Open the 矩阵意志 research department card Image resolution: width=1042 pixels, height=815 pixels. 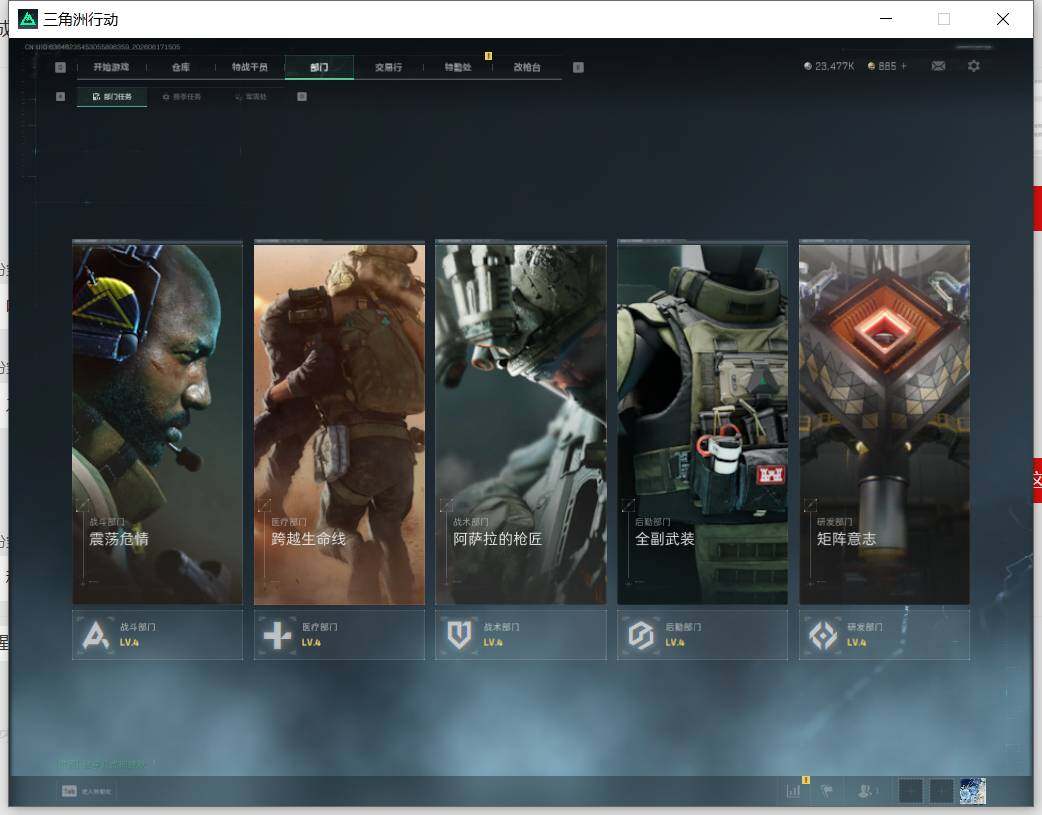[x=885, y=423]
